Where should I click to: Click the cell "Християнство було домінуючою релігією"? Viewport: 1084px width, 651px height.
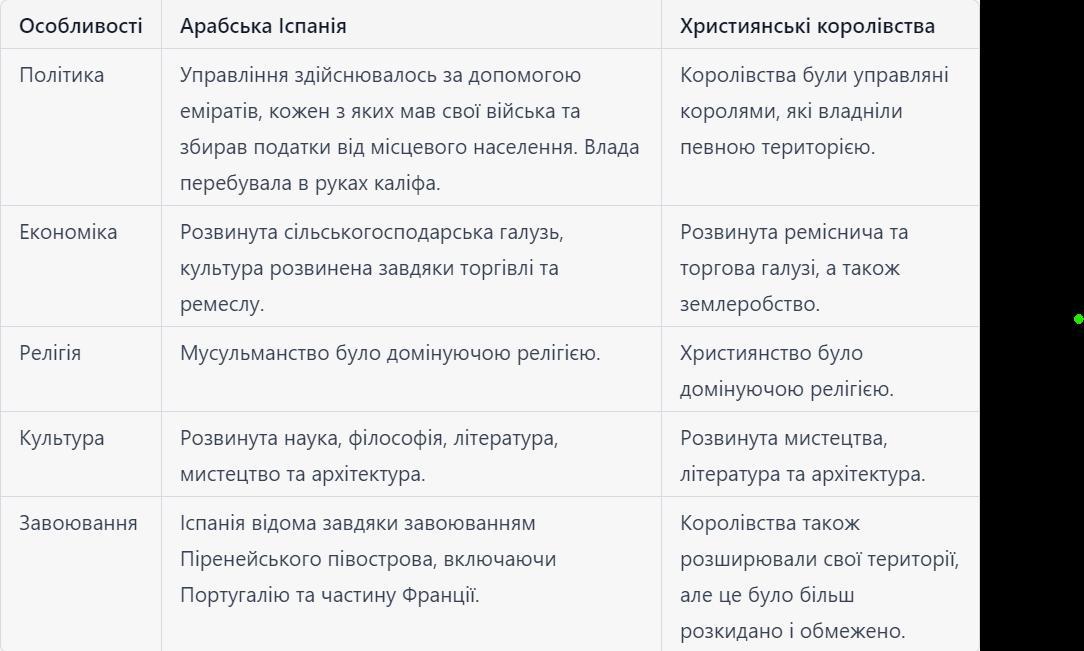(x=786, y=371)
